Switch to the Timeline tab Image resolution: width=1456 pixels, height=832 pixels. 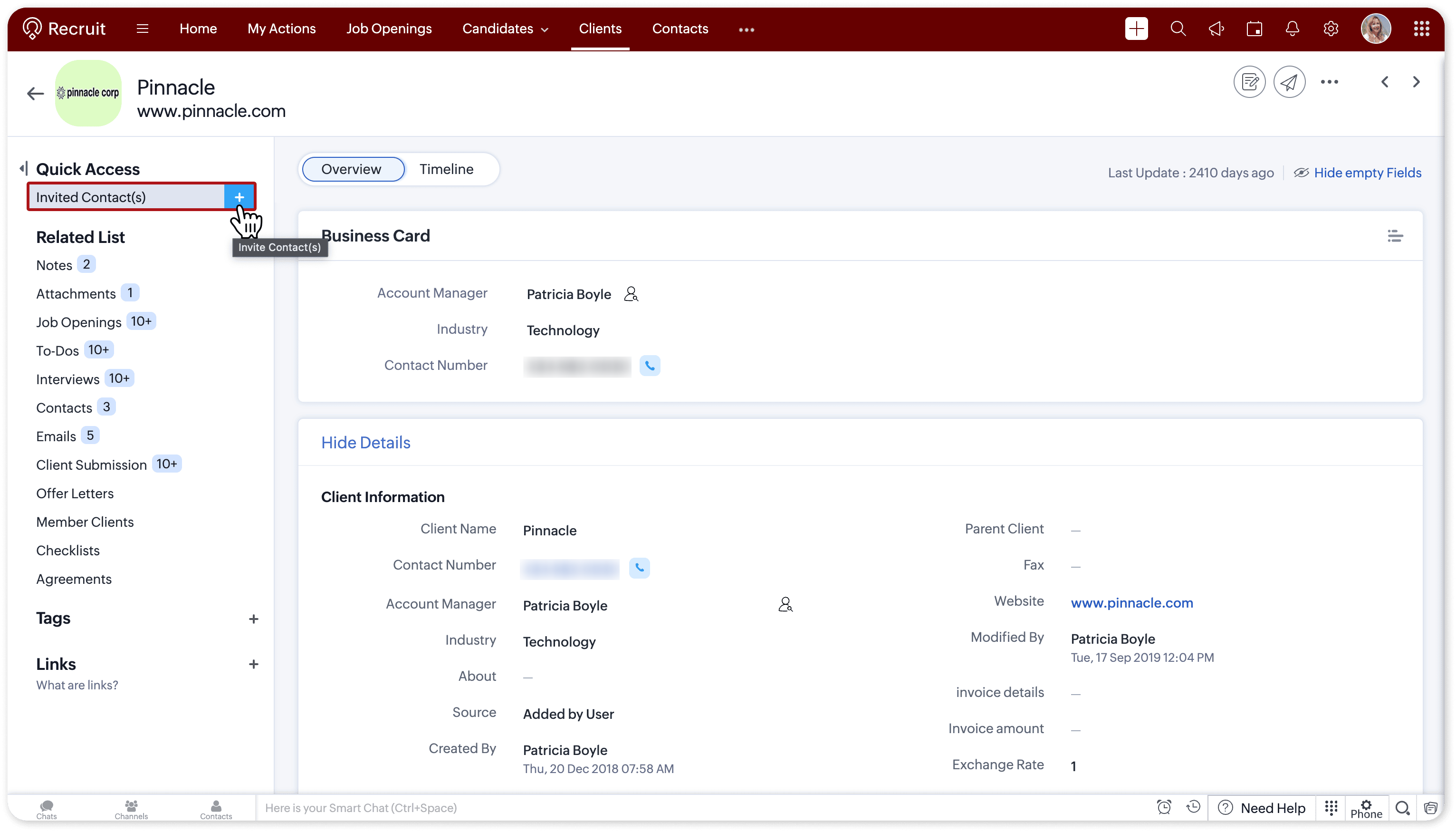[447, 169]
